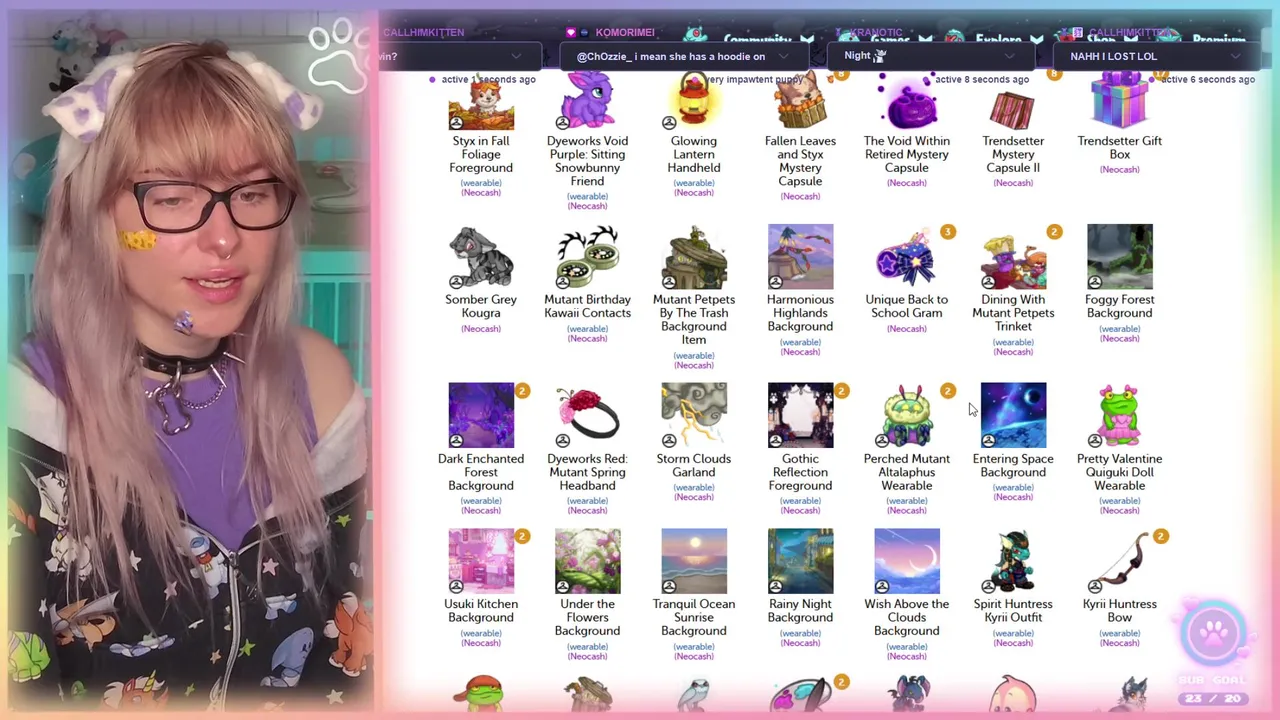
Task: Select the Wish Above the Clouds Background image
Action: 907,561
